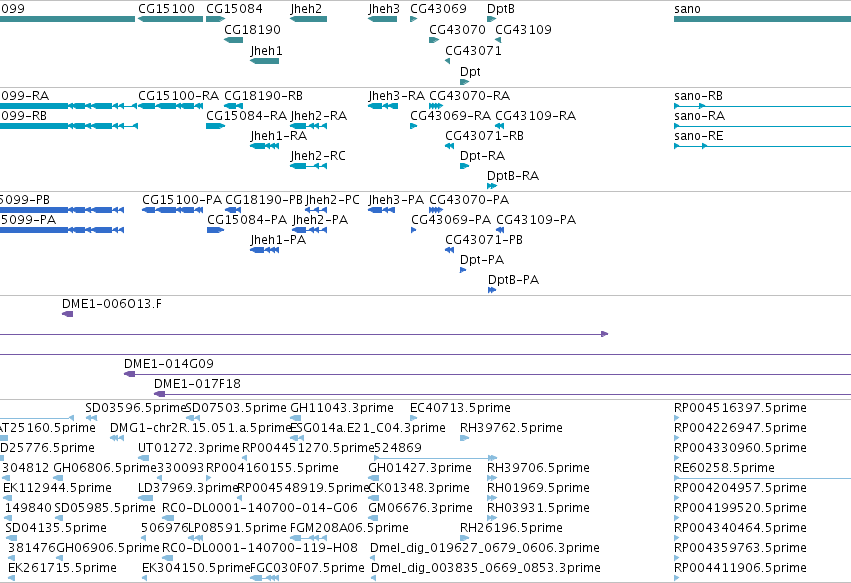Viewport: 851px width, 583px height.
Task: Select the DME1-014G09 clone feature
Action: tap(487, 374)
